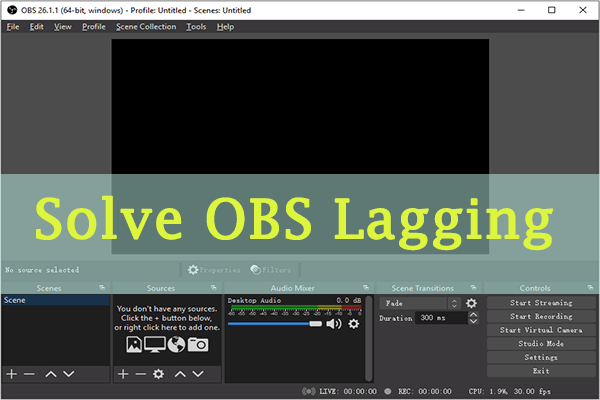Add a new scene with plus icon
Image resolution: width=600 pixels, height=400 pixels.
point(12,374)
